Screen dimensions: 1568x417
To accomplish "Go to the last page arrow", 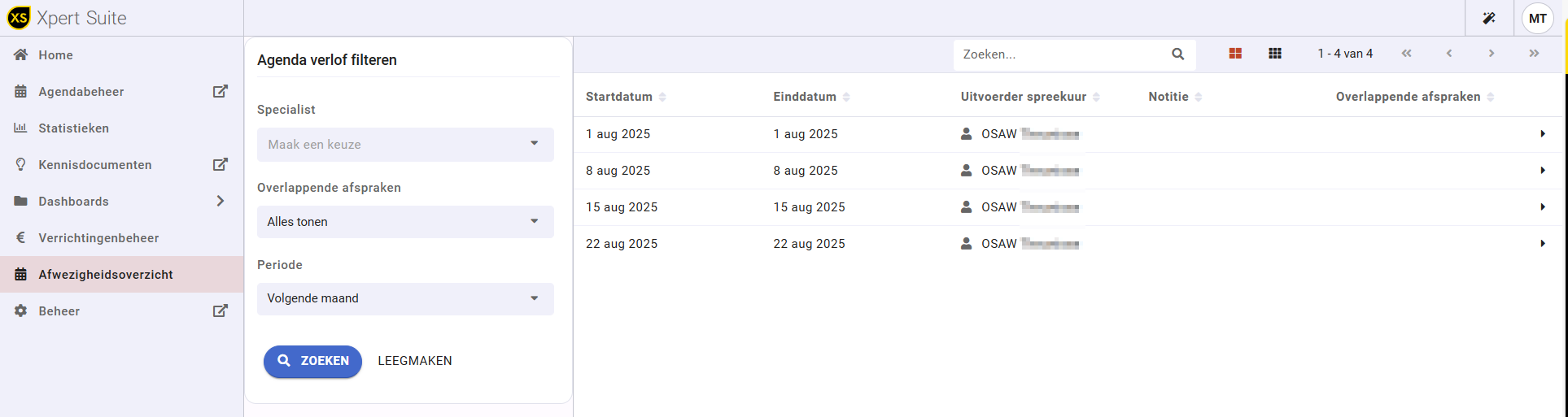I will (1534, 54).
